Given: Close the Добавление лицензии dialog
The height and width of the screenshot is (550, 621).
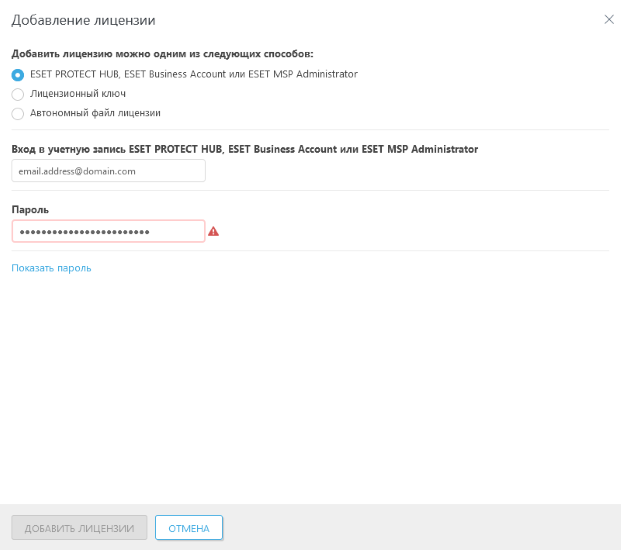Looking at the screenshot, I should pyautogui.click(x=609, y=19).
